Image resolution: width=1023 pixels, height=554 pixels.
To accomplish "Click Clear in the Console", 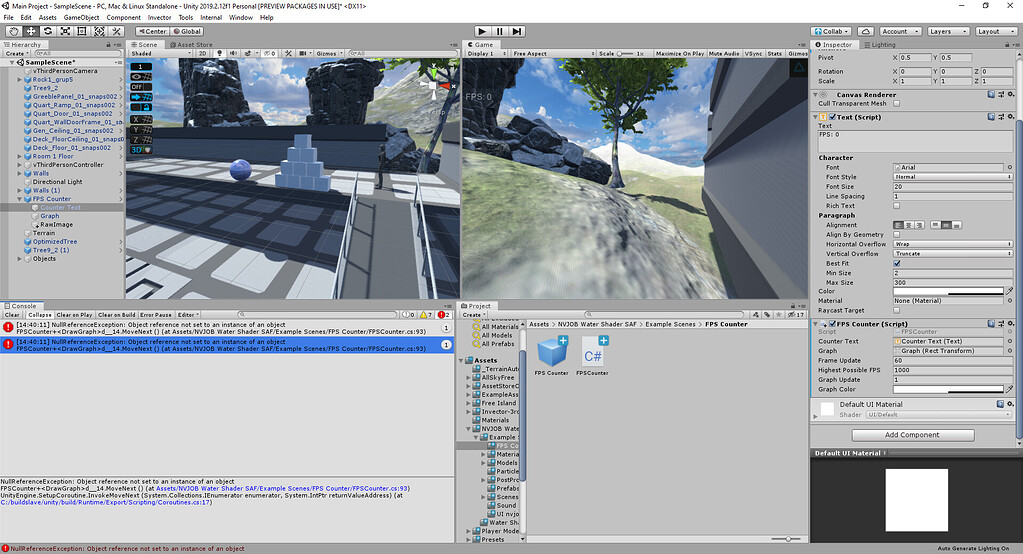I will click(12, 315).
